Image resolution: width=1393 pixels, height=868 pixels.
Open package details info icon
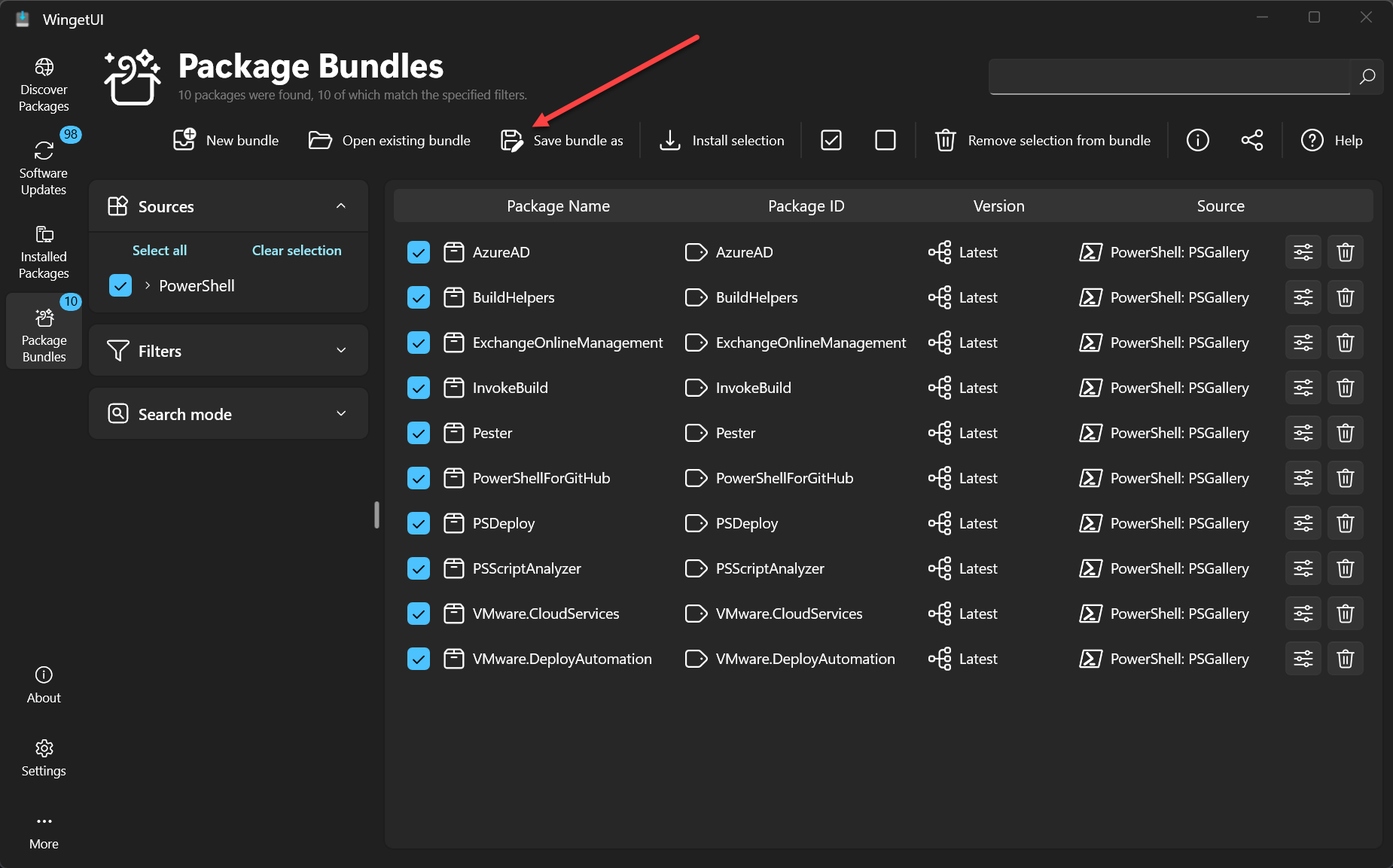[1197, 141]
